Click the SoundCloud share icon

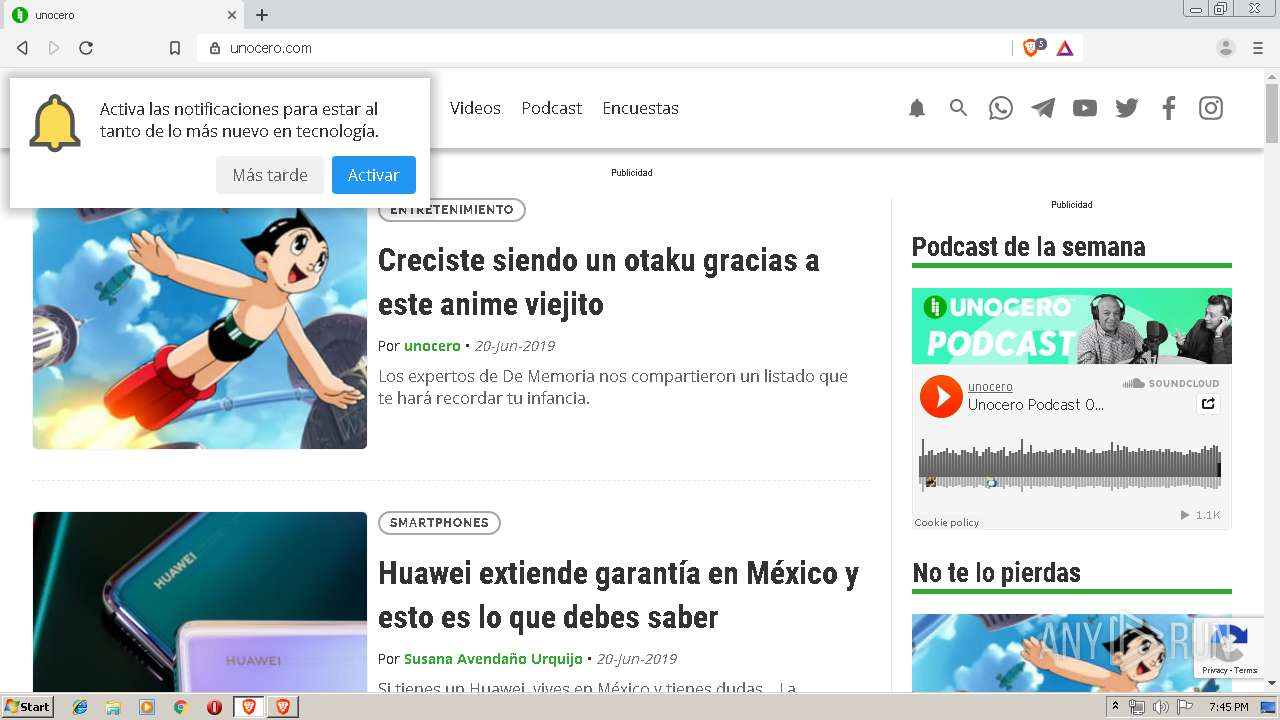[x=1208, y=404]
